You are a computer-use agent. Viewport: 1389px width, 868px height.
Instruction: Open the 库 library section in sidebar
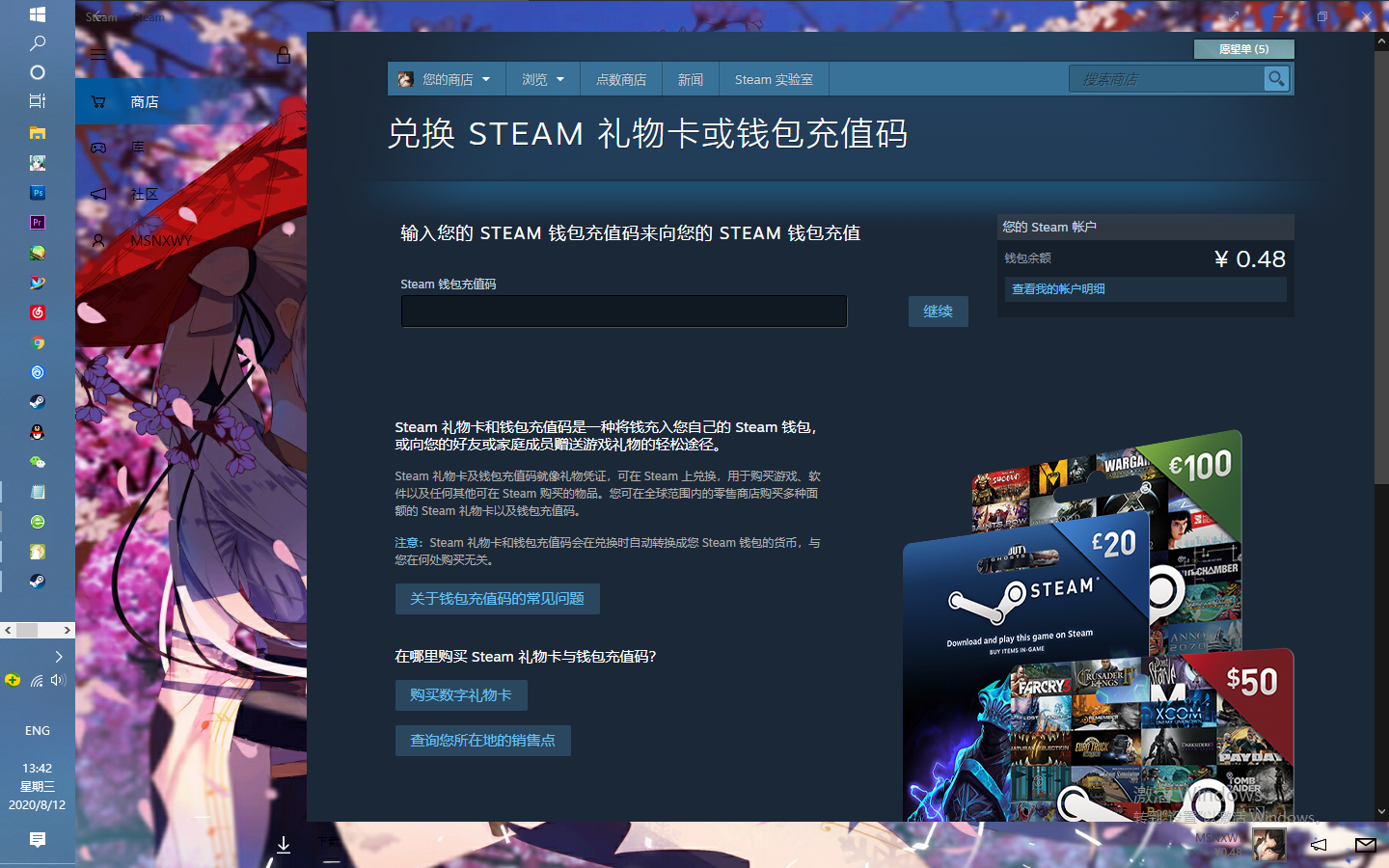coord(191,148)
